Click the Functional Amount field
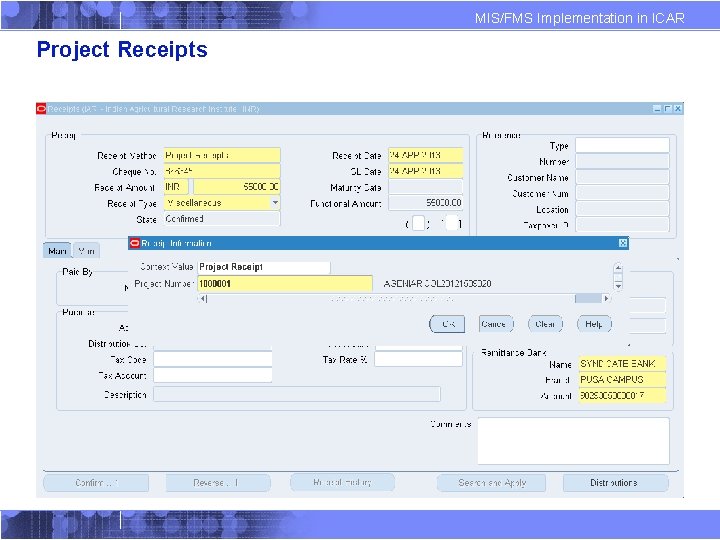The height and width of the screenshot is (540, 720). point(426,202)
